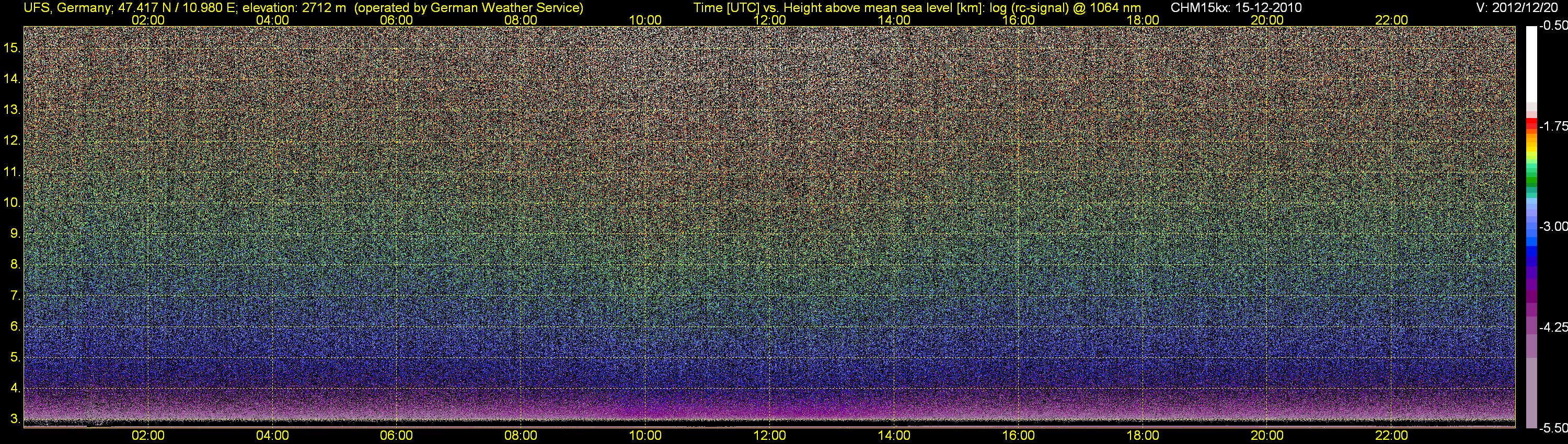Screen dimensions: 1568x444
Task: Click the "Time [UTC] vs. Height" chart title
Action: coord(759,8)
